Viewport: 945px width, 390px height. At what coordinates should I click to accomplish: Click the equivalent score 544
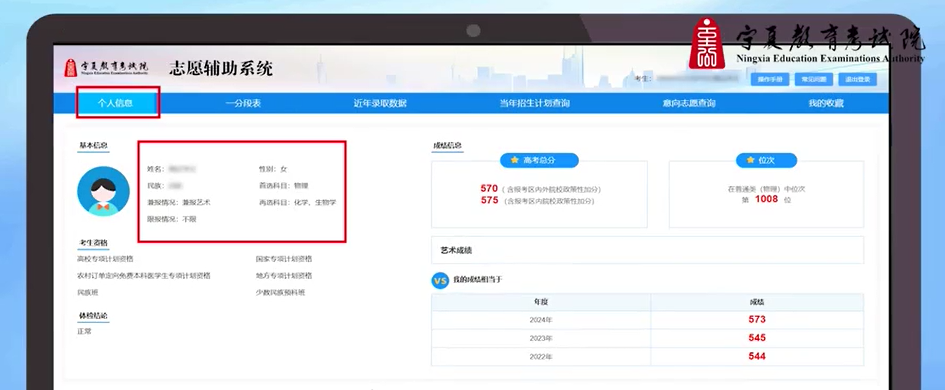[757, 356]
